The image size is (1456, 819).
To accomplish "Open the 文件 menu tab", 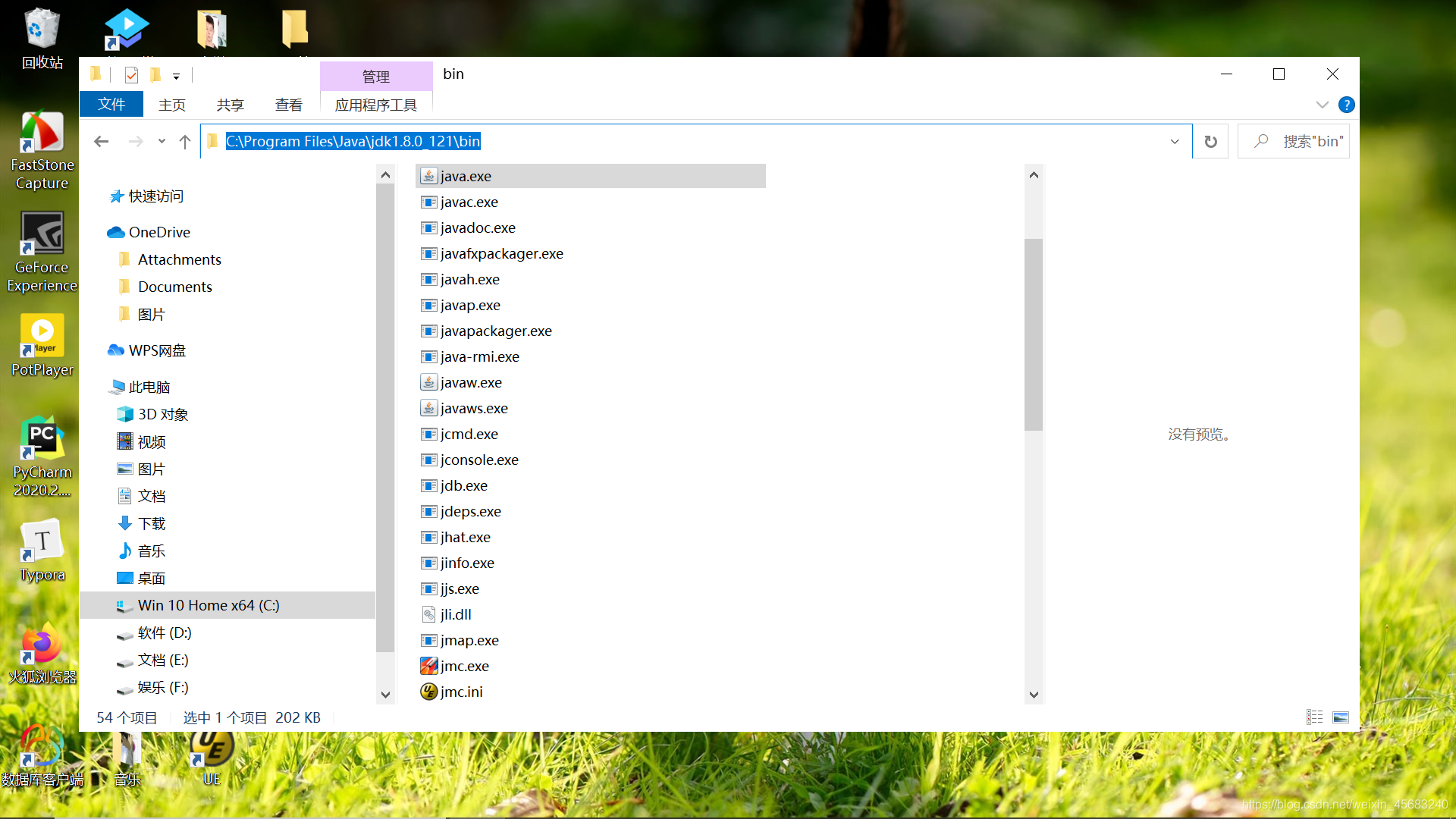I will 111,105.
